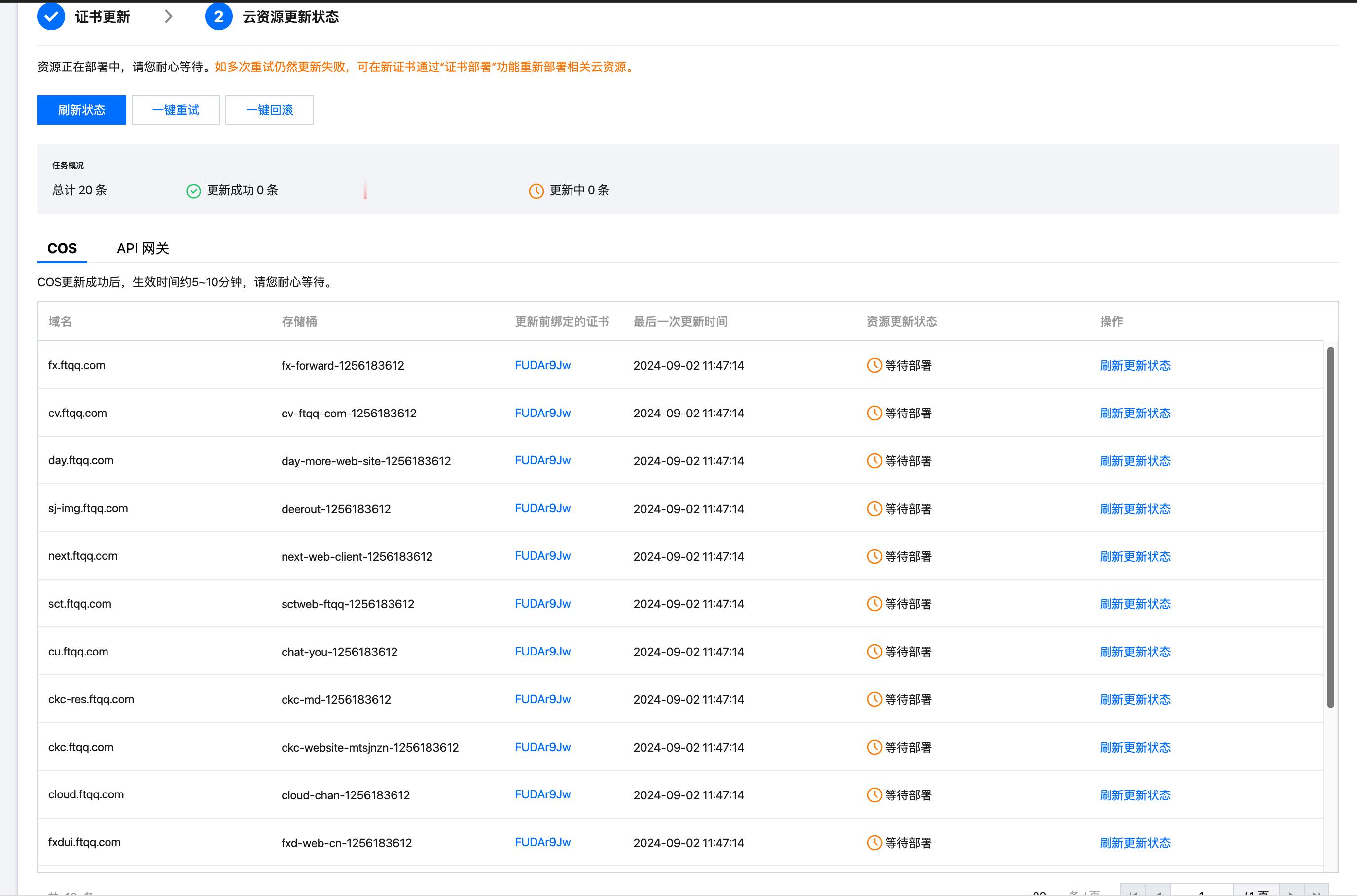
Task: Click the bucket name ckc-website-mtsjnzn-1256183612
Action: point(370,748)
